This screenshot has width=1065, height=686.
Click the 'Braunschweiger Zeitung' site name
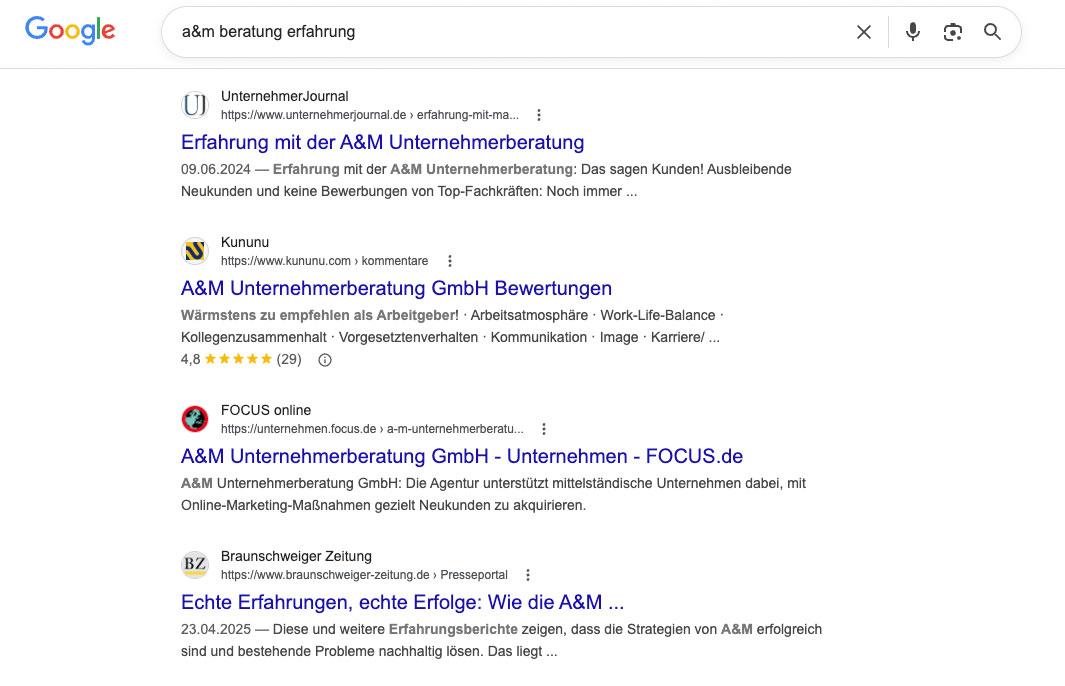point(296,556)
